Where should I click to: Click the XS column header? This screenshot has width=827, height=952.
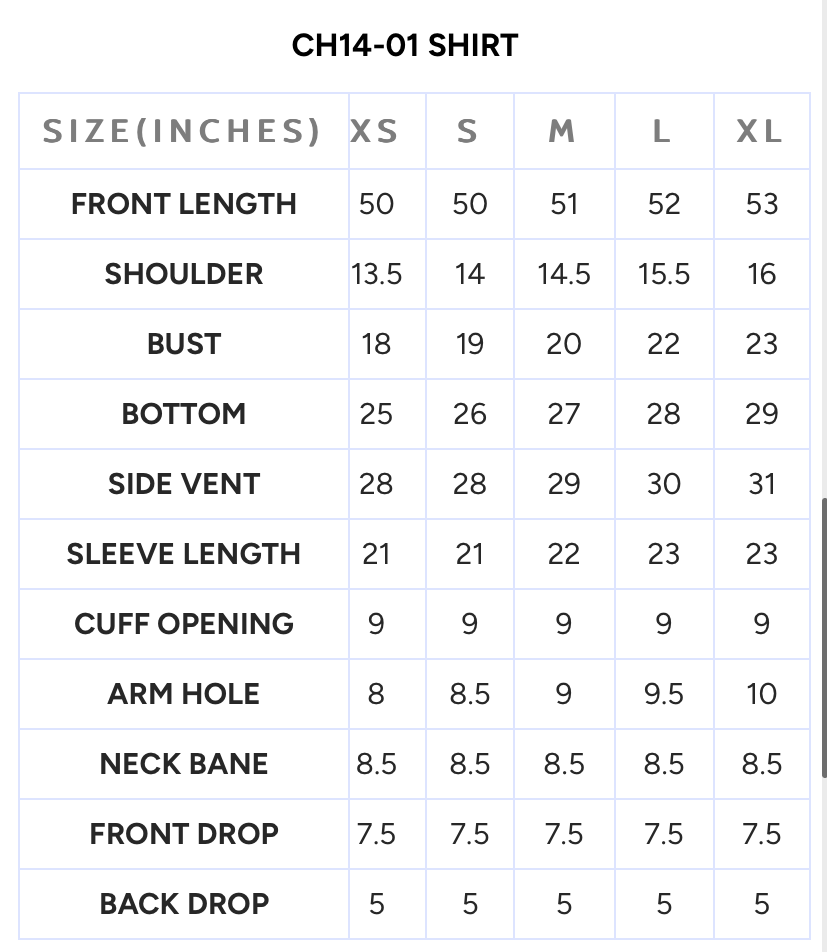[x=375, y=131]
